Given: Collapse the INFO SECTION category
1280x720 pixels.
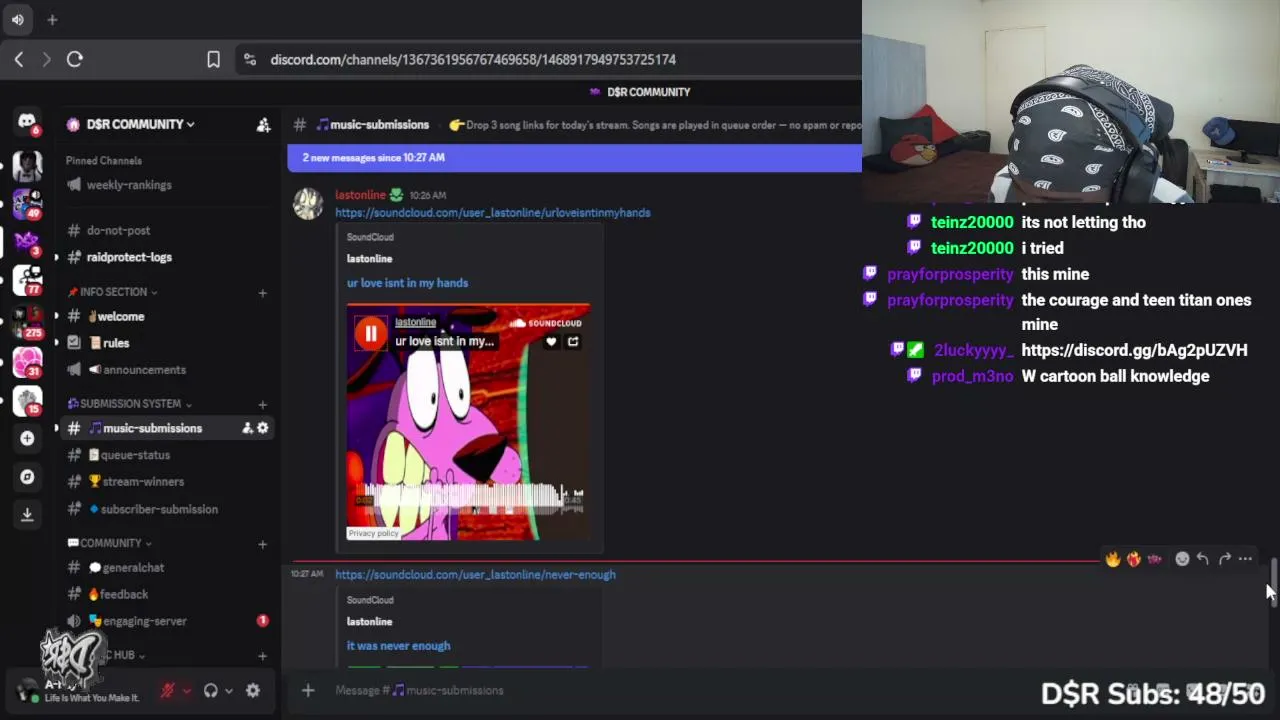Looking at the screenshot, I should 113,292.
